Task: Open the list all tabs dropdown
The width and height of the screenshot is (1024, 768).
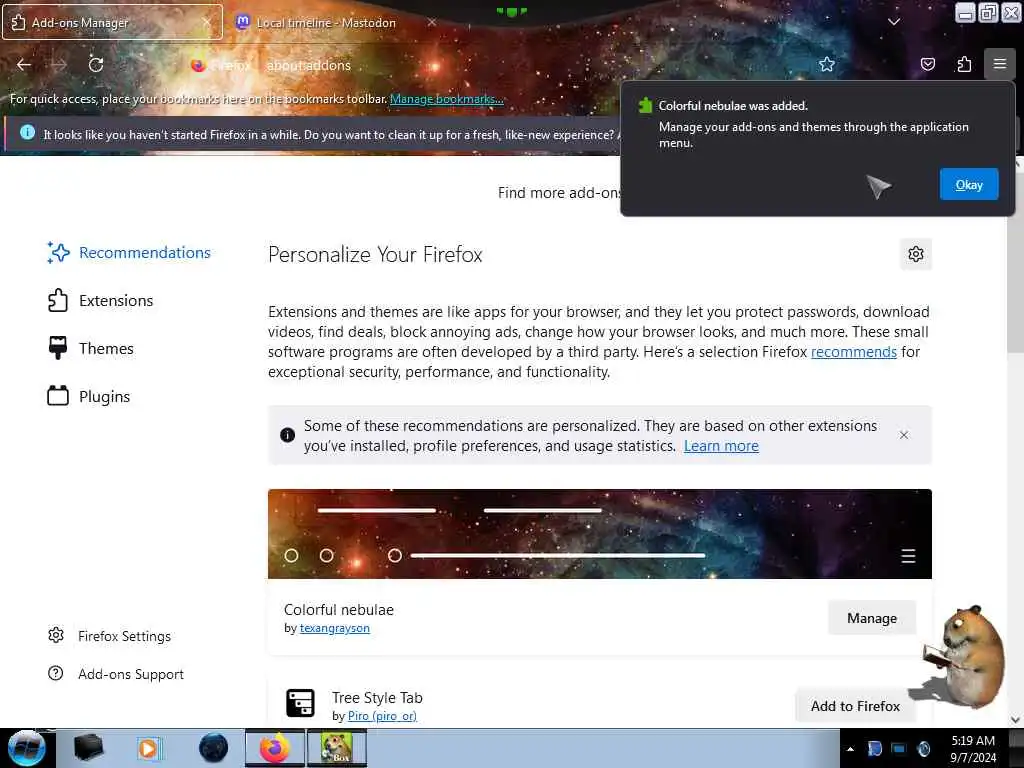Action: click(x=894, y=22)
